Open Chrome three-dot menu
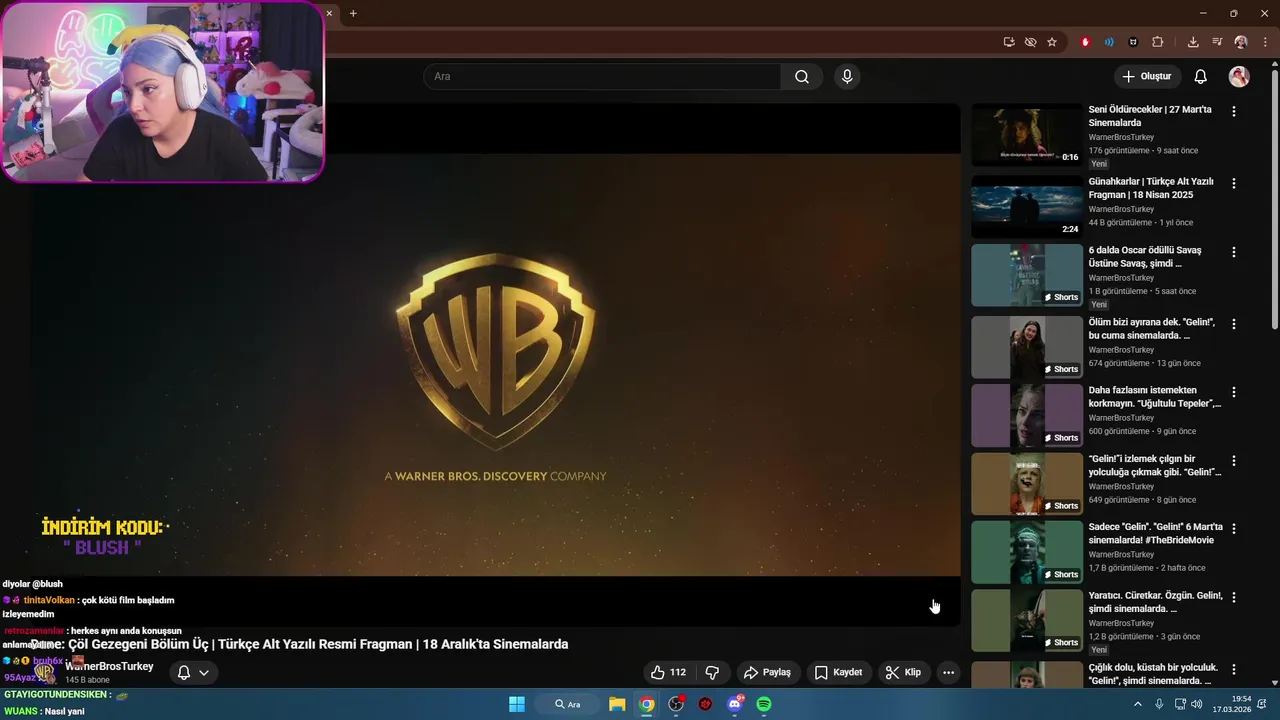The width and height of the screenshot is (1280, 720). point(1266,42)
